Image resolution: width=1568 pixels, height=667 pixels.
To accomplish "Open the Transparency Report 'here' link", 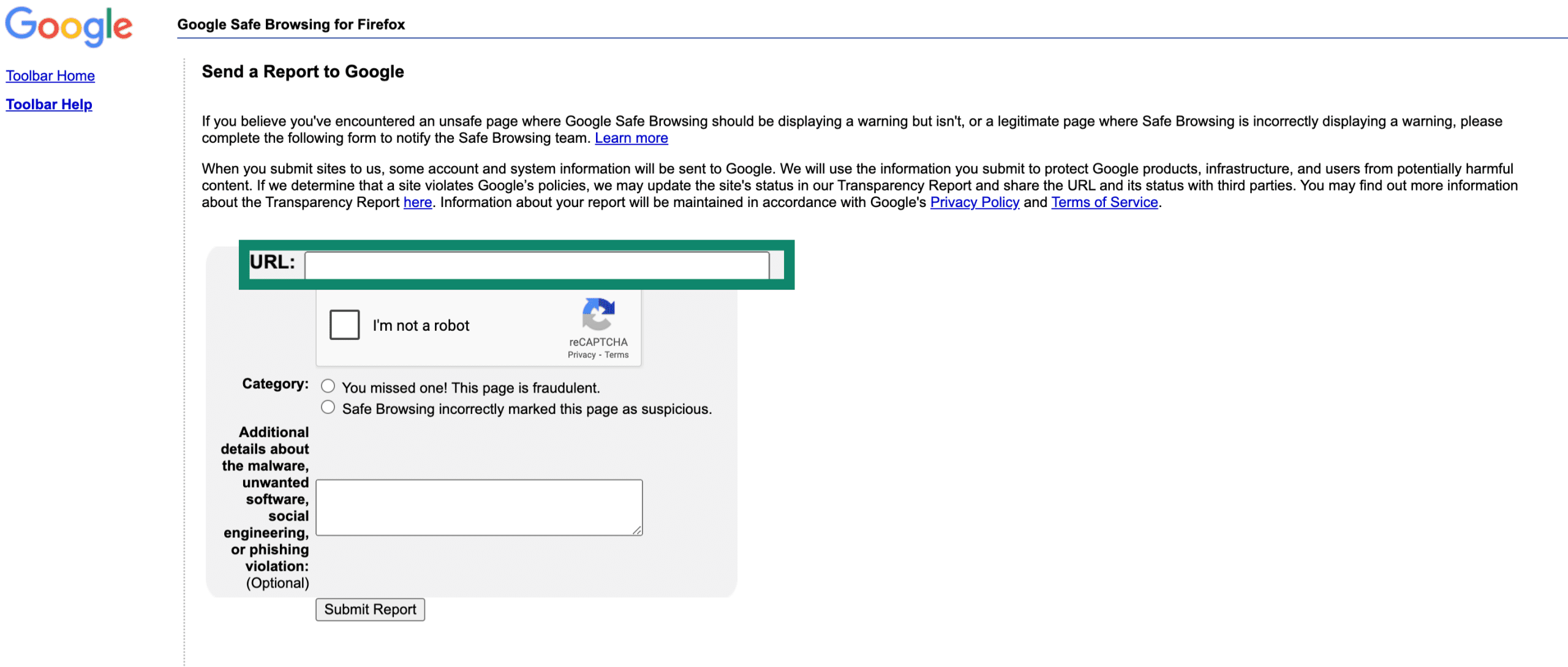I will [417, 202].
